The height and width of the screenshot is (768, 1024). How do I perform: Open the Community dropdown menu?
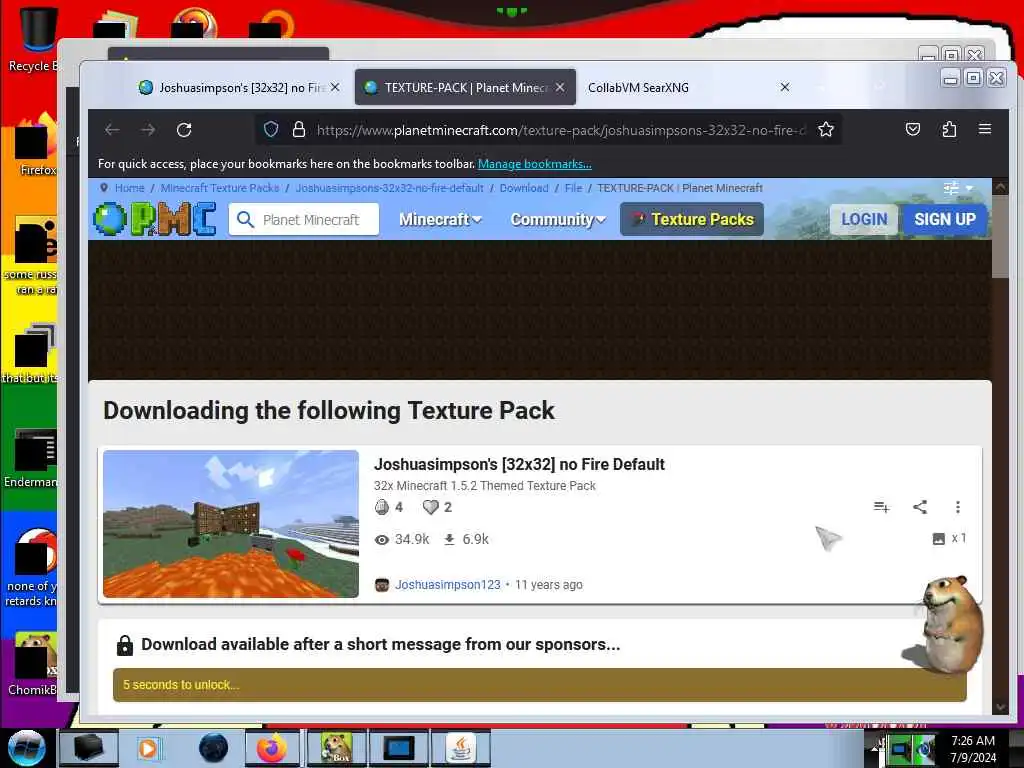558,219
